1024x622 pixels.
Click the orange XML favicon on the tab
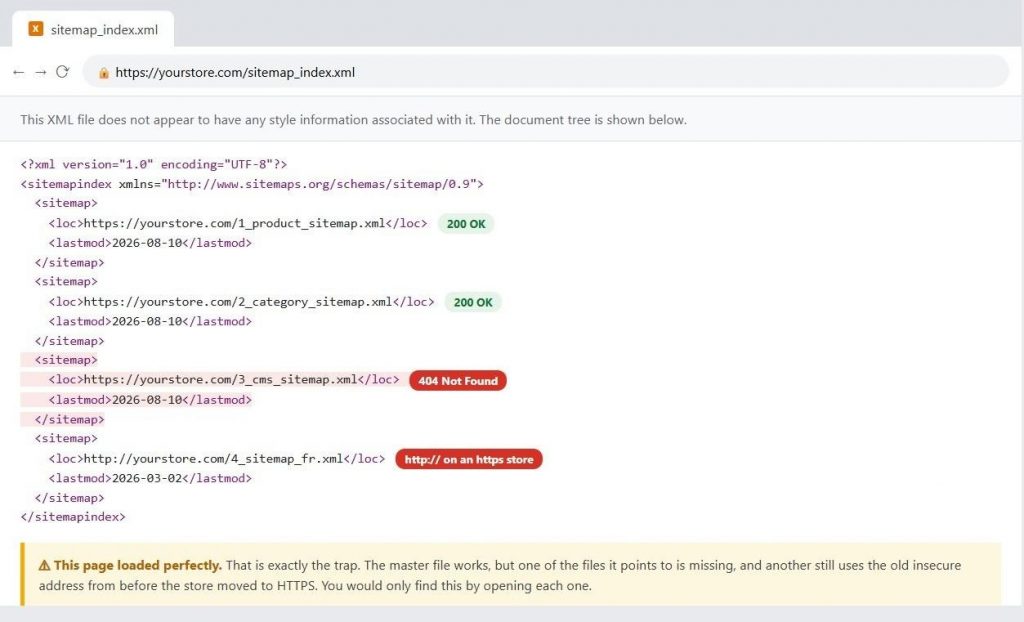coord(36,29)
